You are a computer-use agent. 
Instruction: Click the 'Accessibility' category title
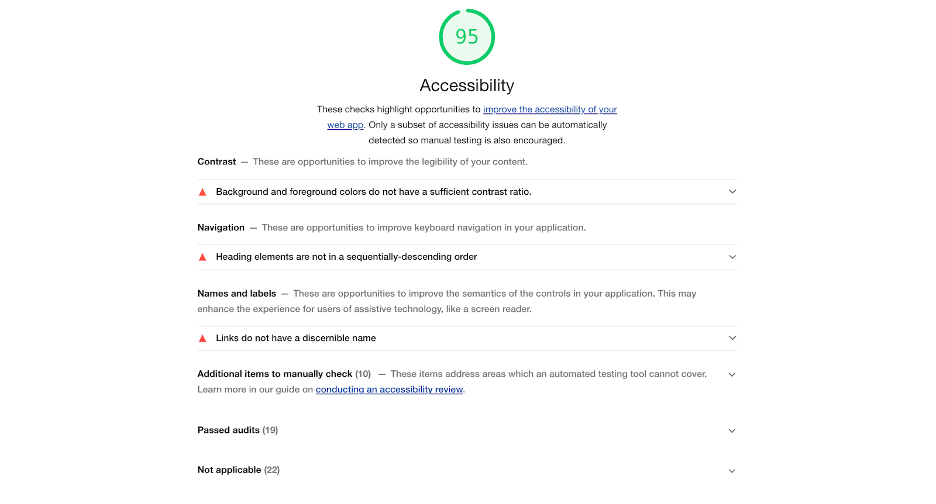[467, 86]
